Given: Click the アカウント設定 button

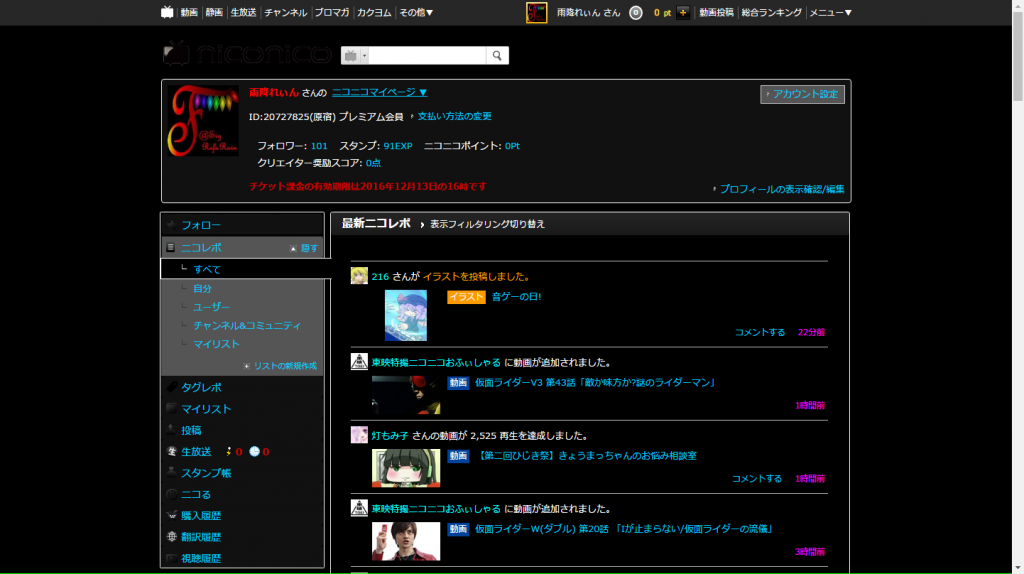Looking at the screenshot, I should tap(802, 94).
